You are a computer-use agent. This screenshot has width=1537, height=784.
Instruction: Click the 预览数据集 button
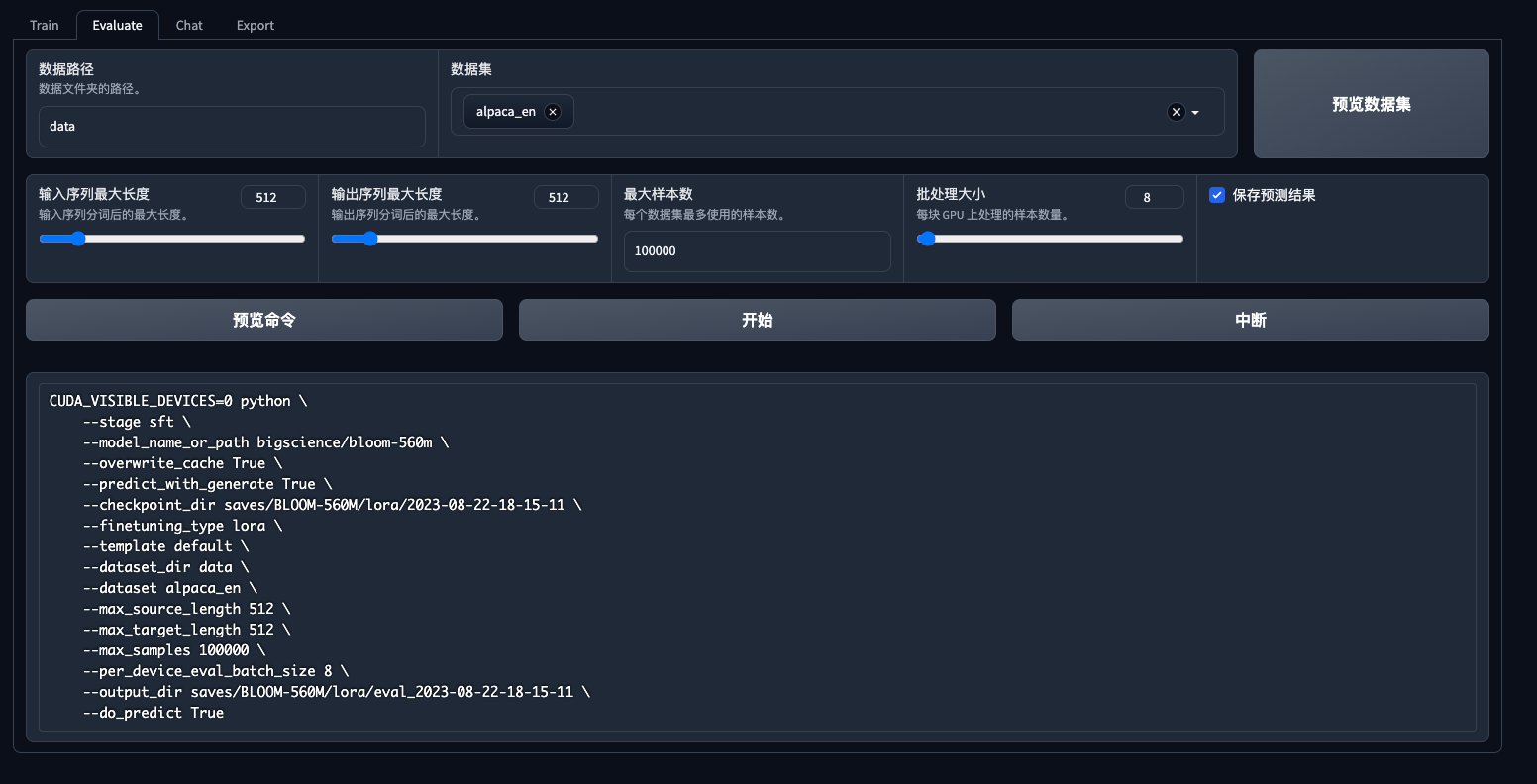(x=1371, y=104)
